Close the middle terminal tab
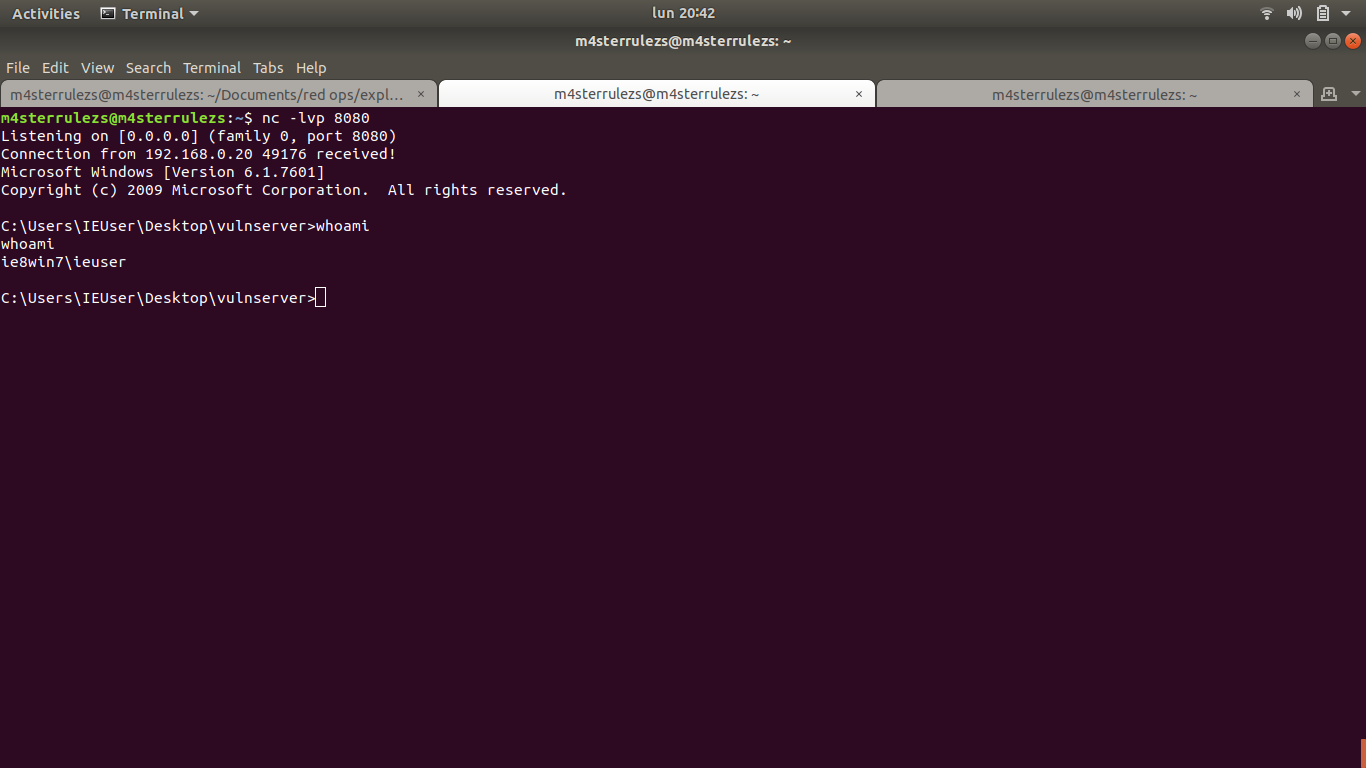Viewport: 1366px width, 768px height. [x=859, y=94]
